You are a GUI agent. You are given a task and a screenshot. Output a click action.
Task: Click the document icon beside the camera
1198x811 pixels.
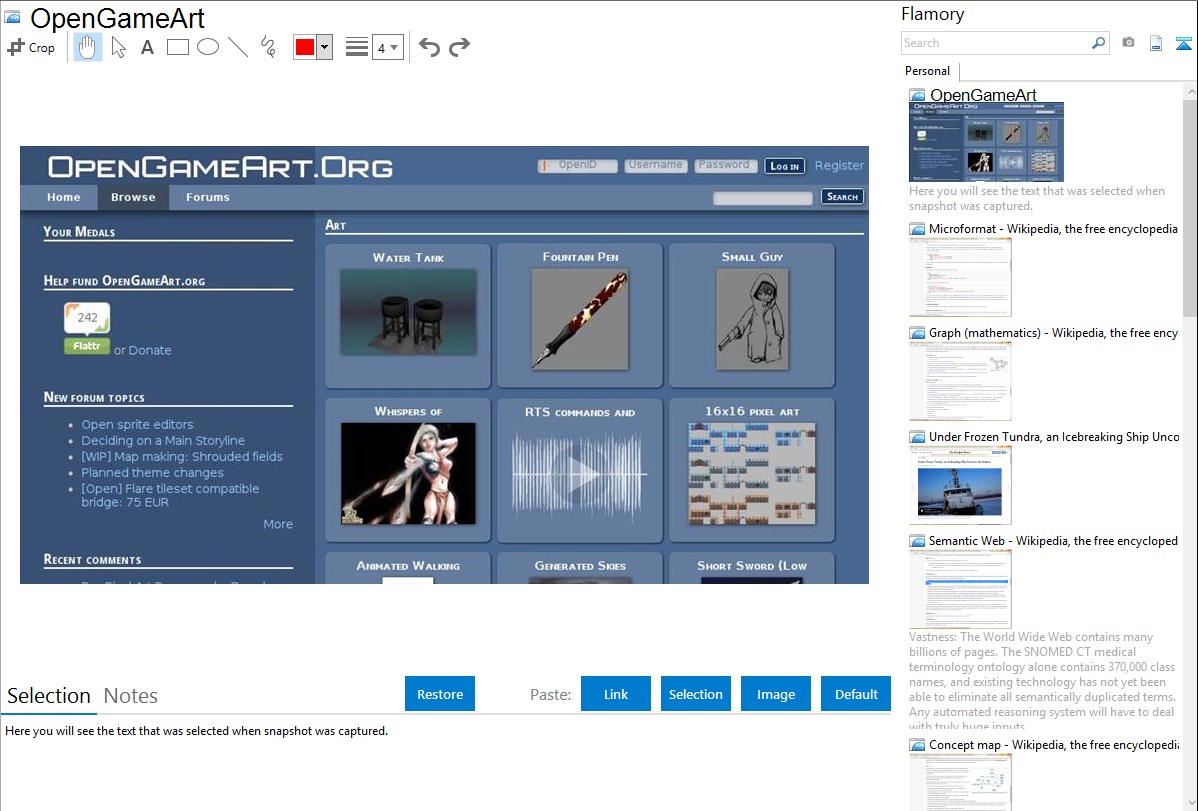[1156, 43]
